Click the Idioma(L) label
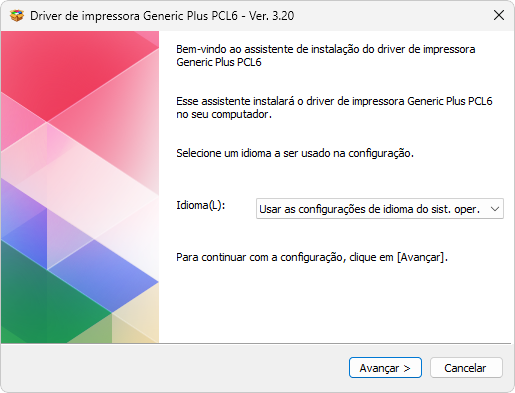 [x=201, y=205]
